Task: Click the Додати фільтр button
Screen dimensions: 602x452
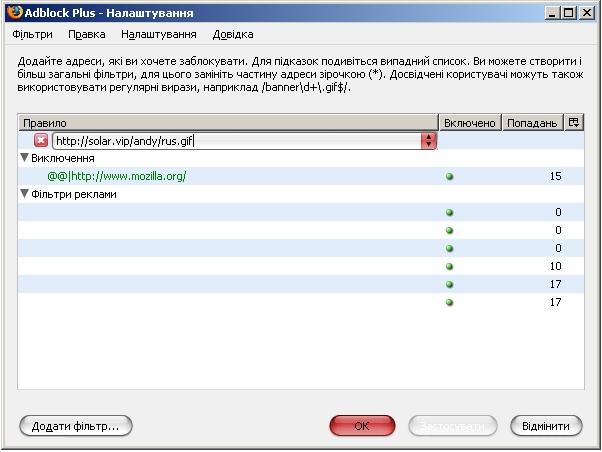Action: (x=76, y=426)
